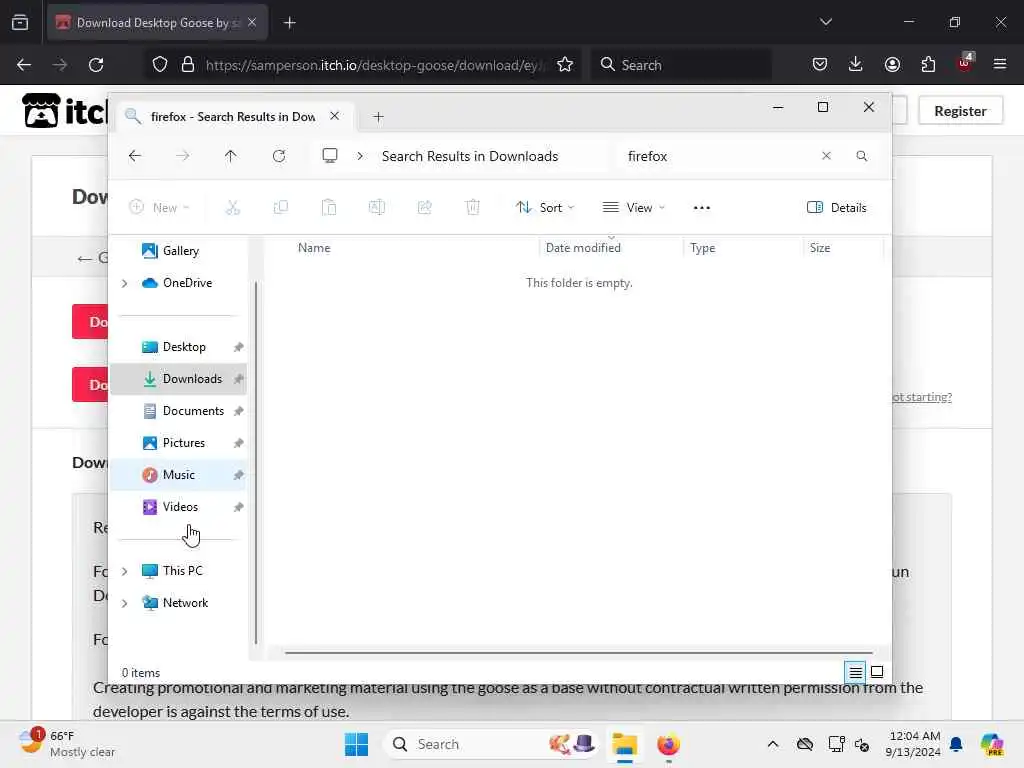
Task: Open Downloads quick access folder
Action: 178,379
